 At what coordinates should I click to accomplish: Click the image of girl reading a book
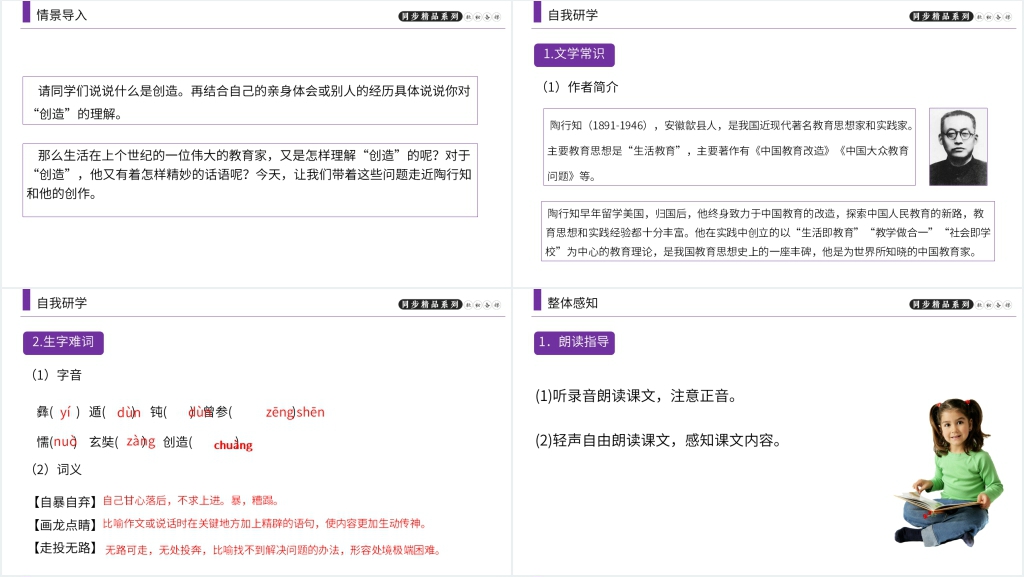tap(949, 473)
